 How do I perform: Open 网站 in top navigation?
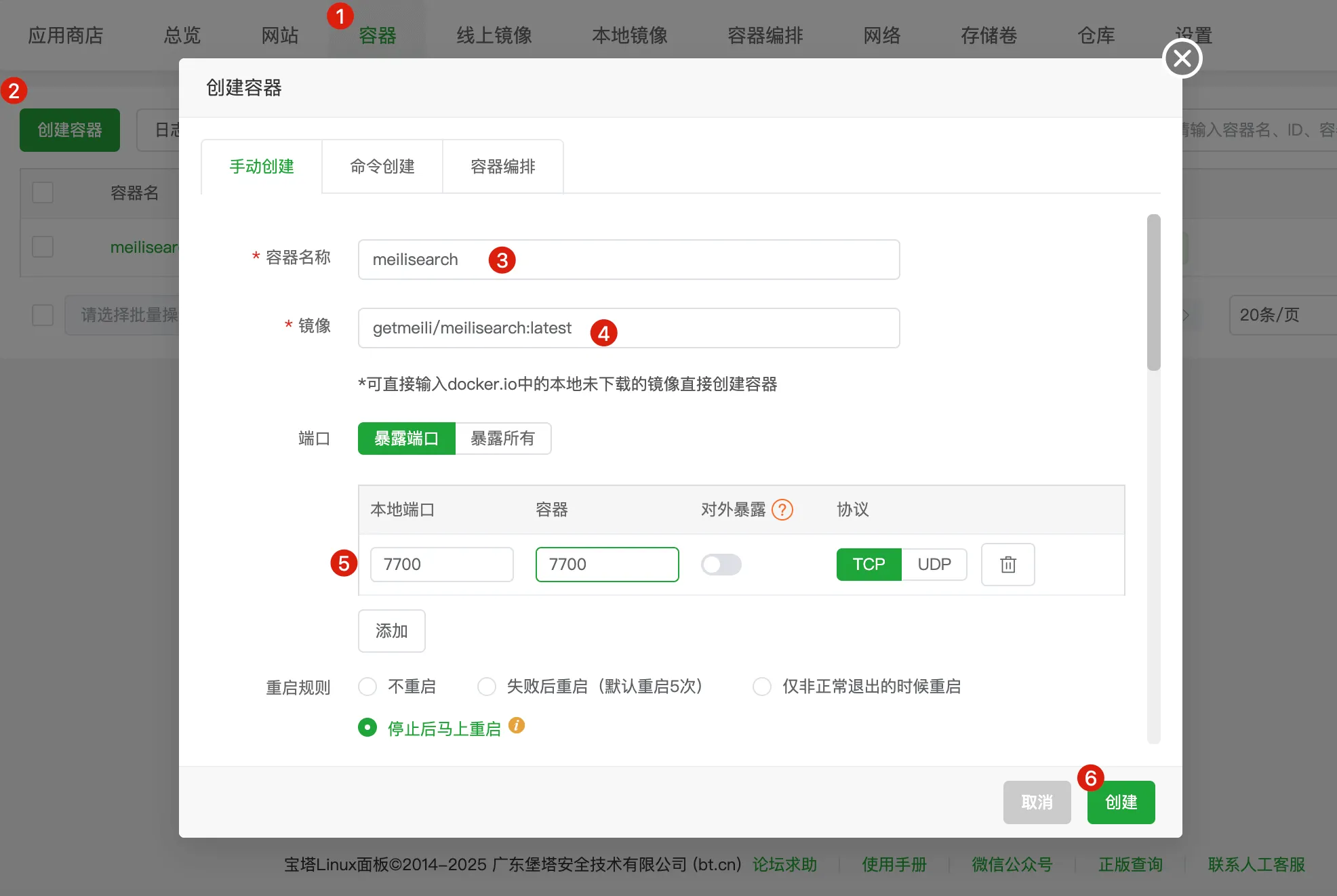(x=280, y=35)
